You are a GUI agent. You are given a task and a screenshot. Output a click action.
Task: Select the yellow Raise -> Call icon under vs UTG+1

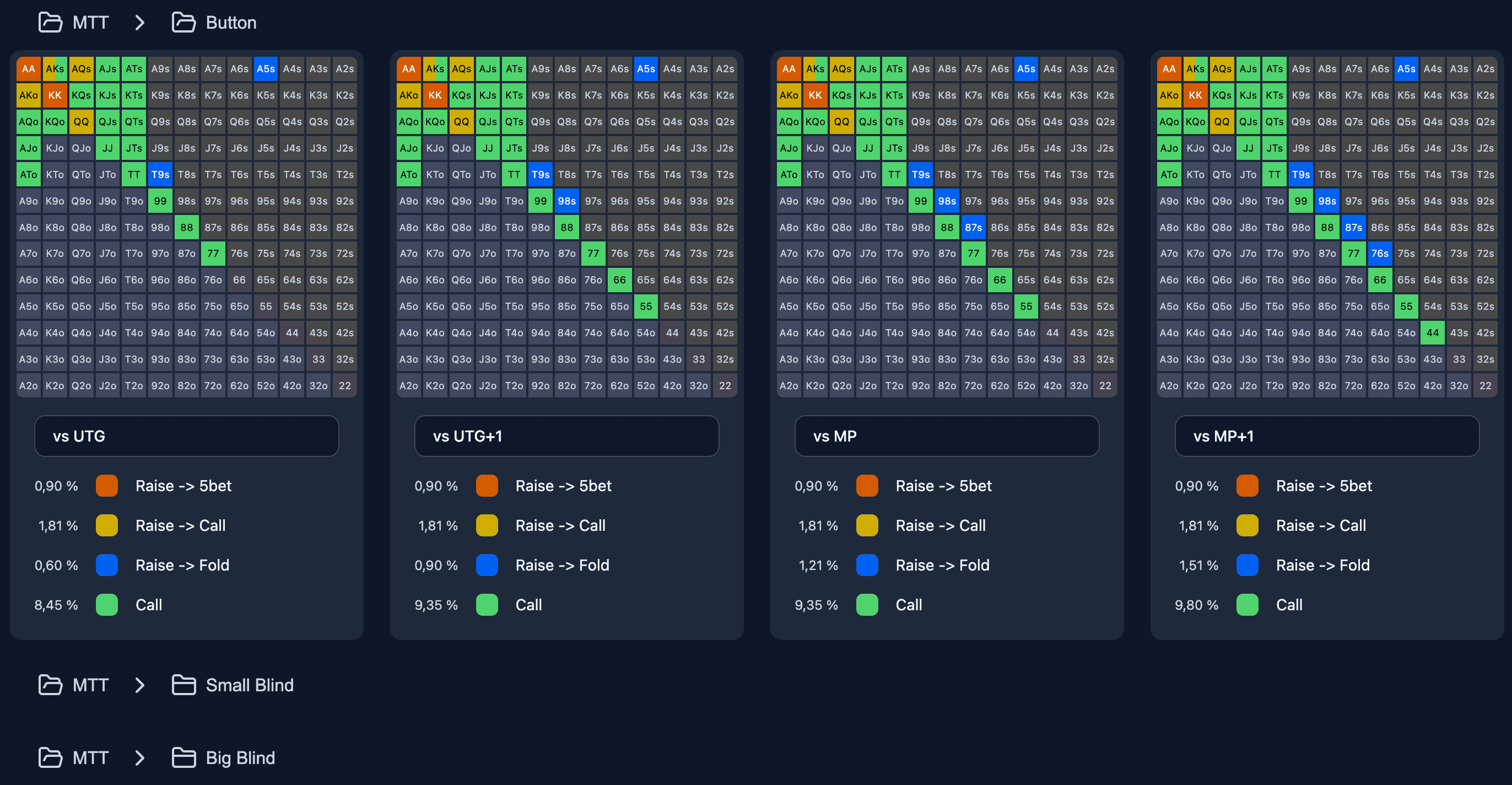point(487,525)
